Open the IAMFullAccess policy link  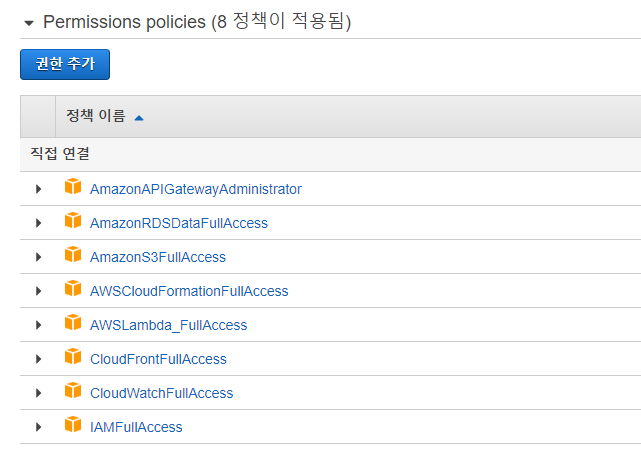click(x=136, y=427)
